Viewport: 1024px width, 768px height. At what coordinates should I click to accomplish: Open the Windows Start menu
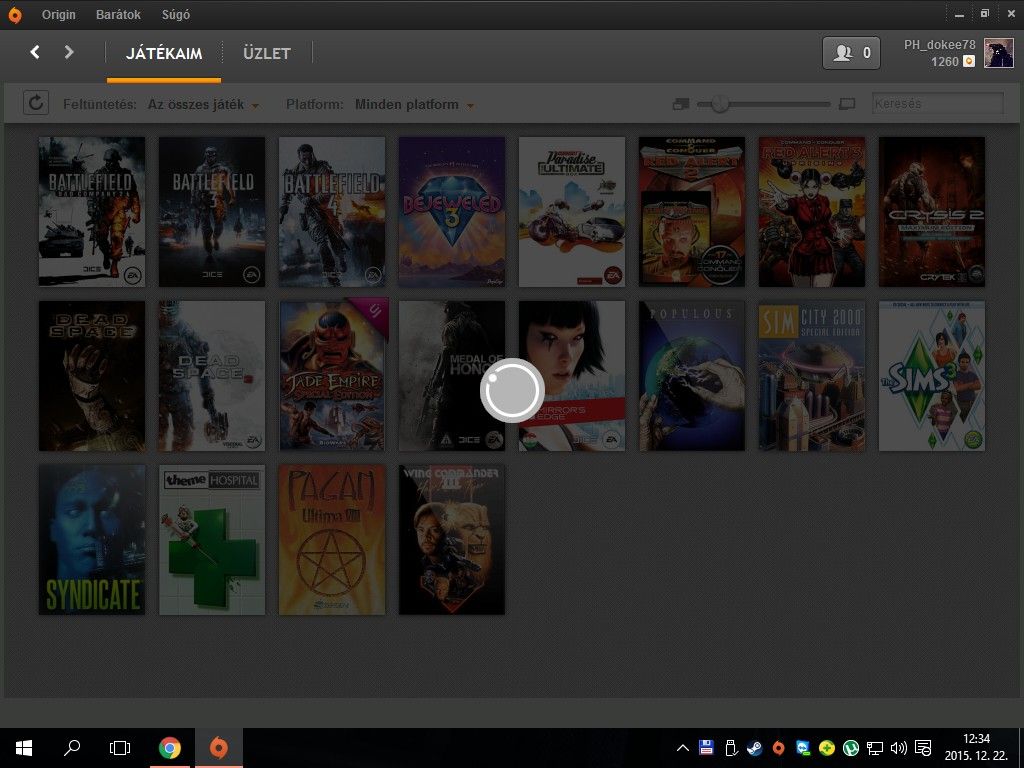(24, 748)
